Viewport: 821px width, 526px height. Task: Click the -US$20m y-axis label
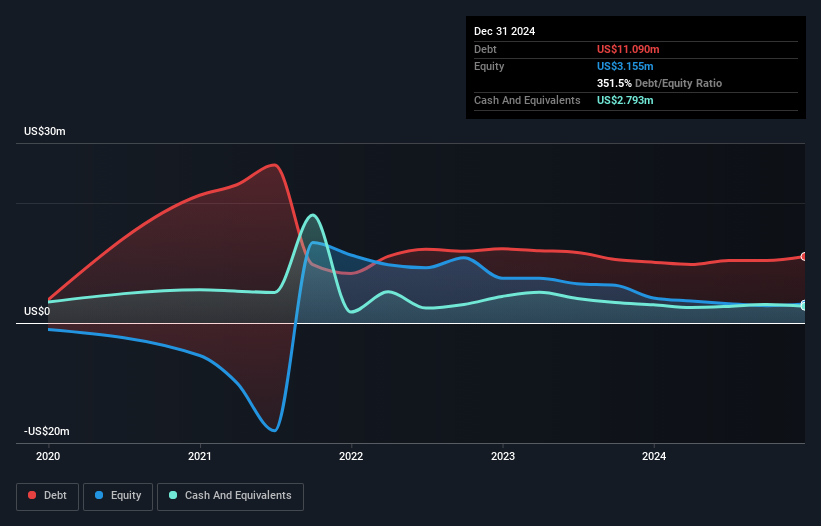pos(47,431)
